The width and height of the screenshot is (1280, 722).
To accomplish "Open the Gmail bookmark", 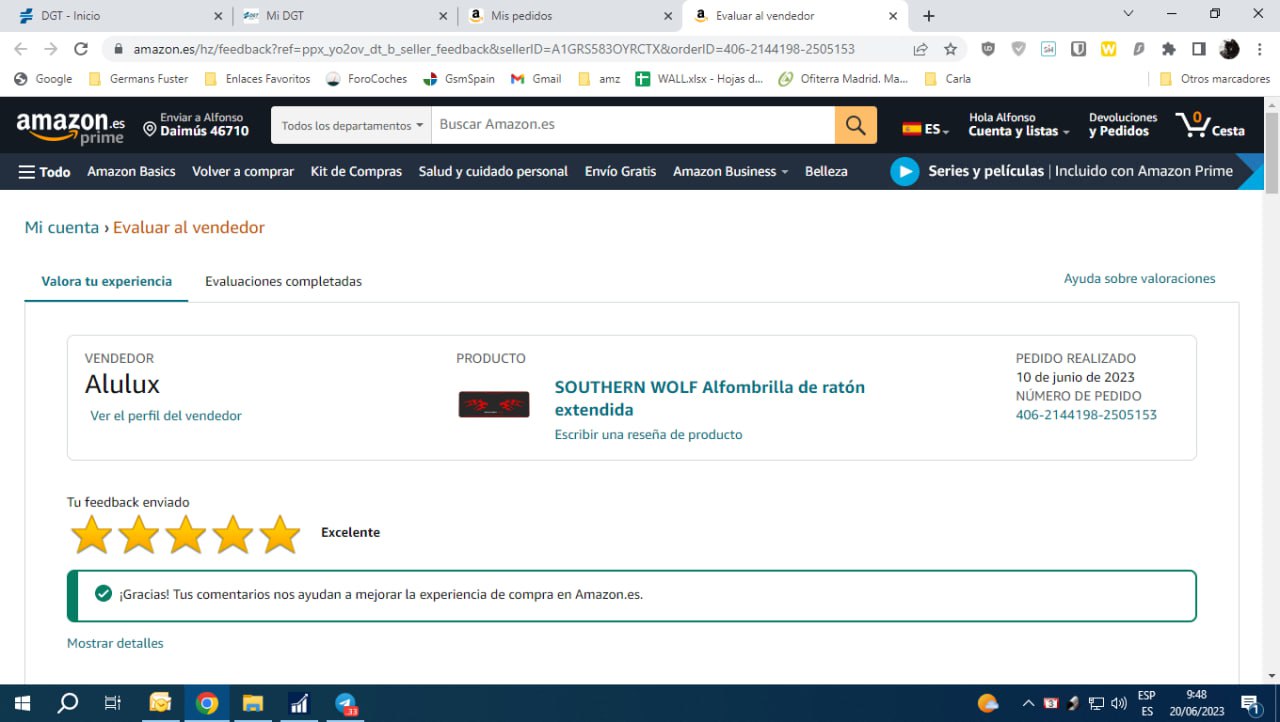I will [x=536, y=79].
